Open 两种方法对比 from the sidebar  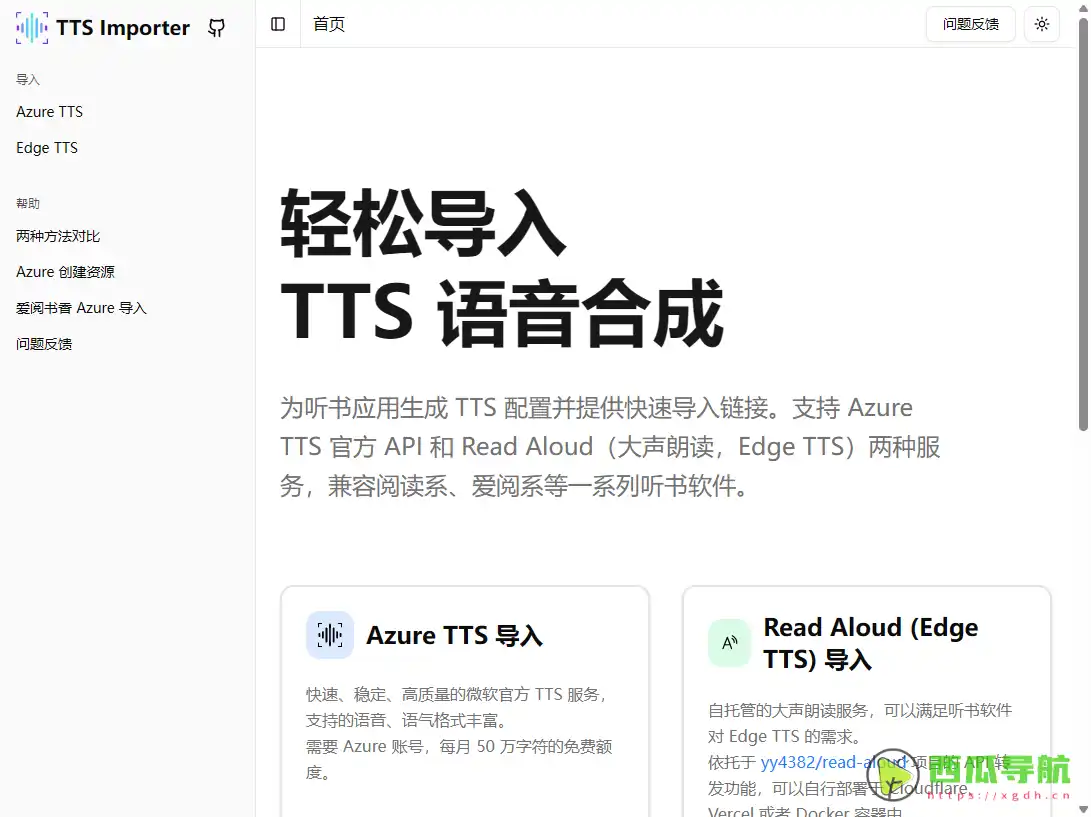[56, 236]
